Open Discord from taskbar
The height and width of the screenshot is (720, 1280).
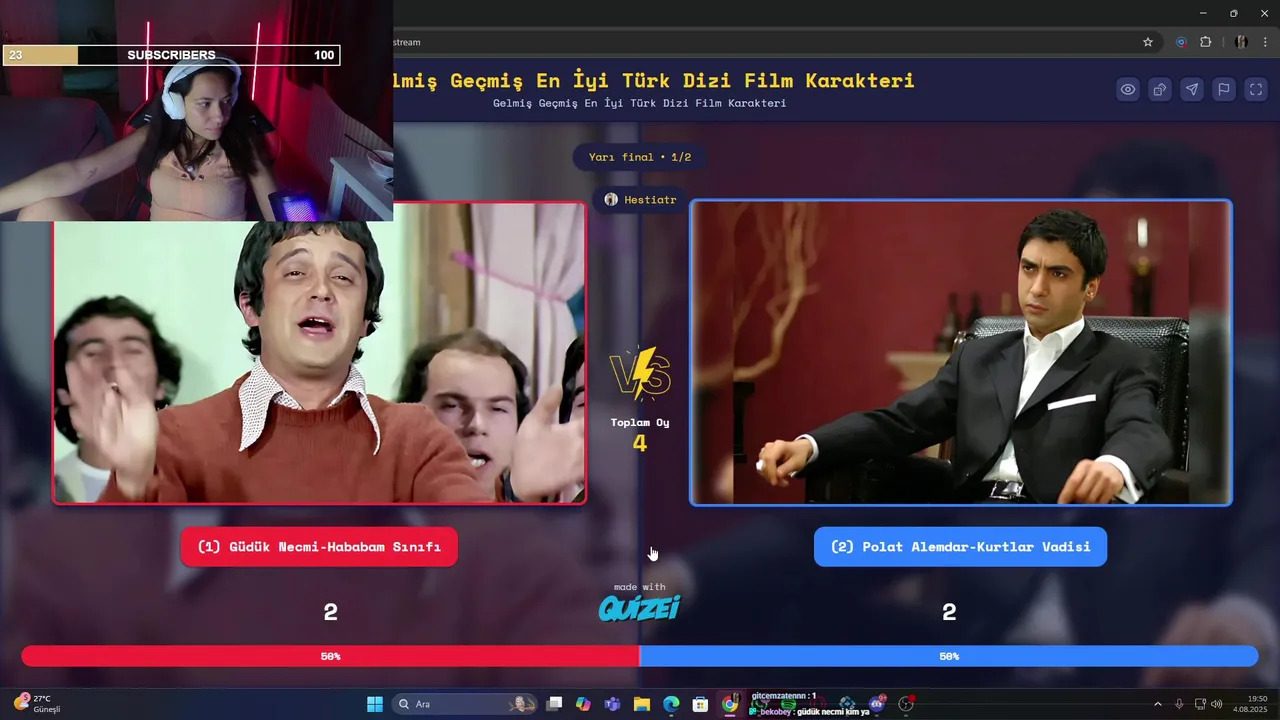(877, 704)
